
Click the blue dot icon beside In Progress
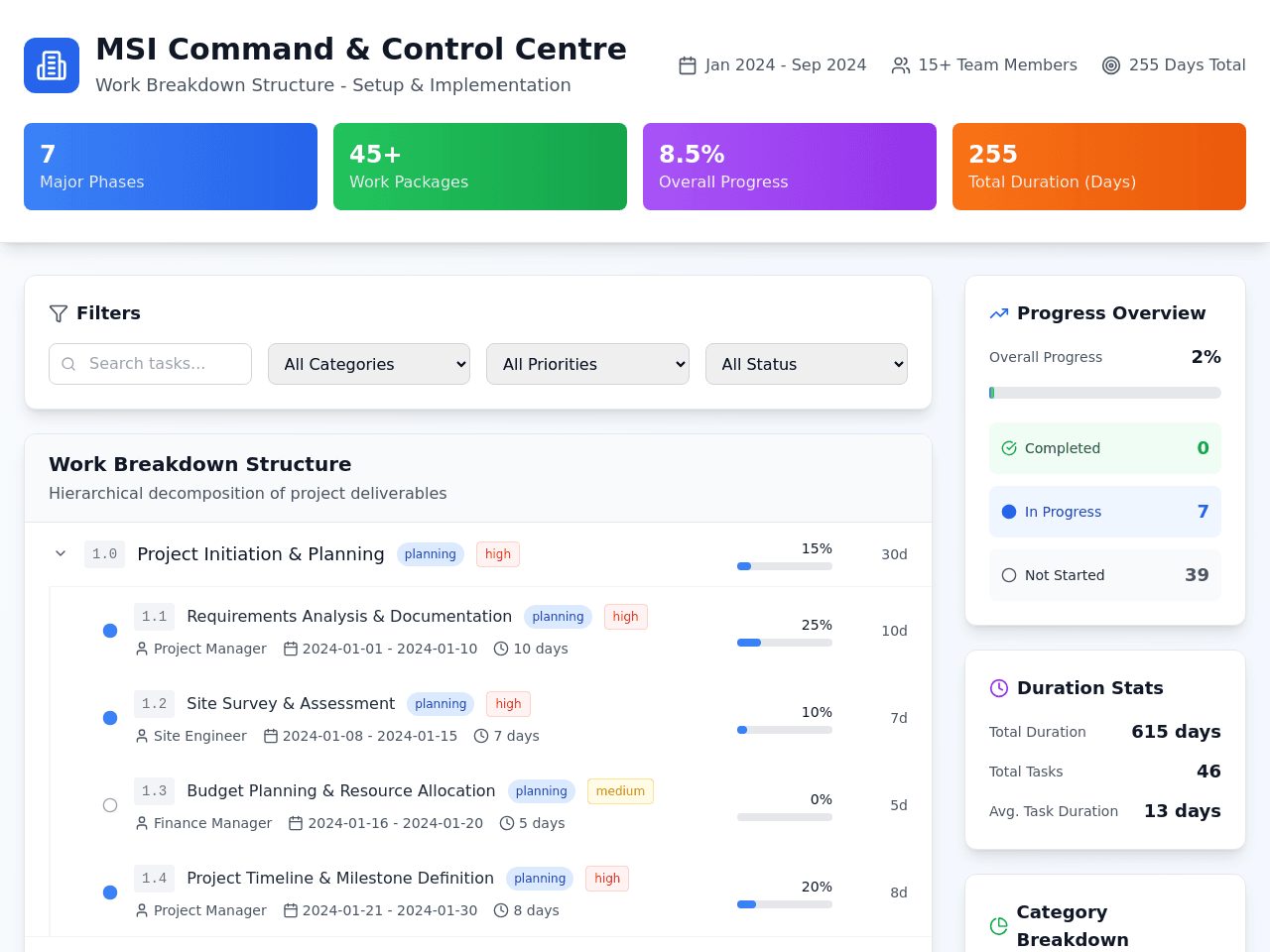1009,512
